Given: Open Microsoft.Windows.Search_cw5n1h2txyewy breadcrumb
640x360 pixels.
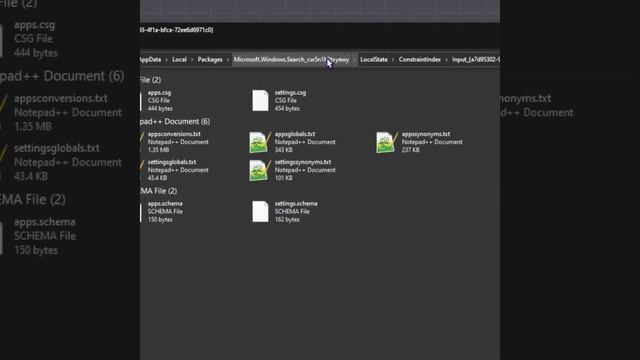Looking at the screenshot, I should point(291,60).
